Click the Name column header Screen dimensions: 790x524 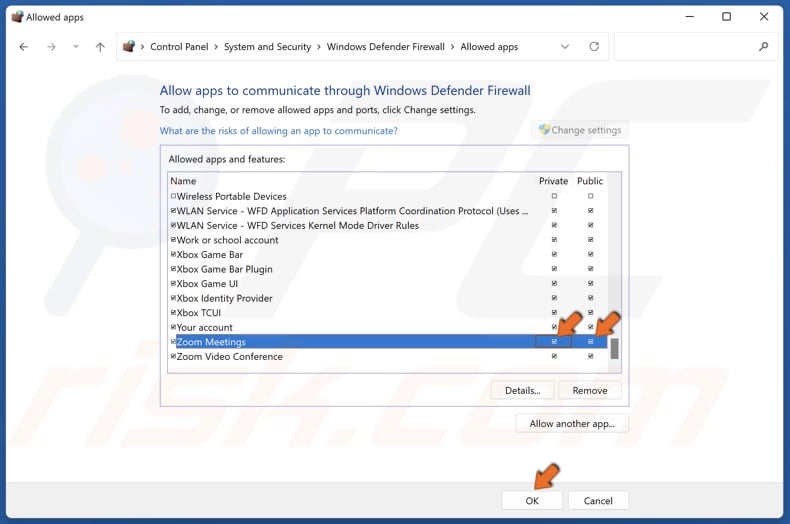[183, 181]
